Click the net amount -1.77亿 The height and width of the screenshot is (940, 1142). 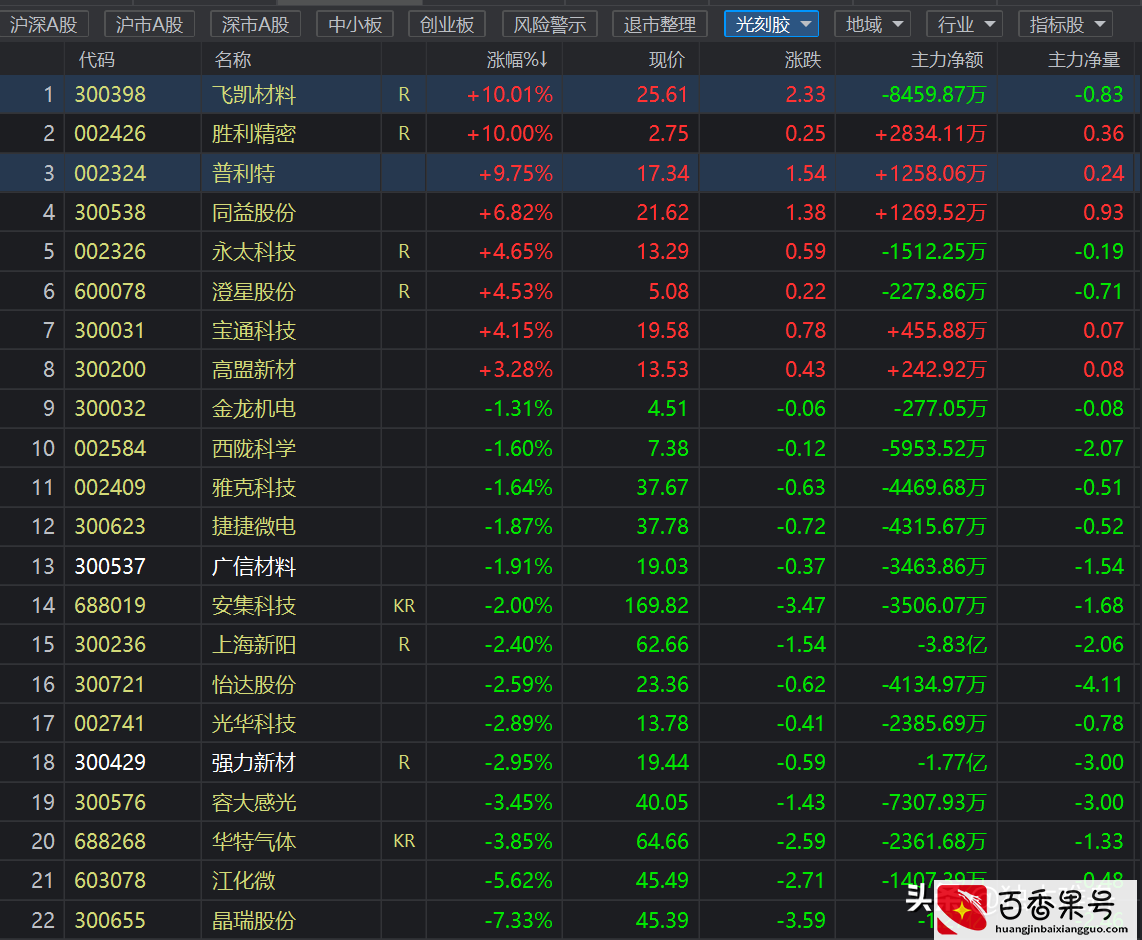coord(952,762)
